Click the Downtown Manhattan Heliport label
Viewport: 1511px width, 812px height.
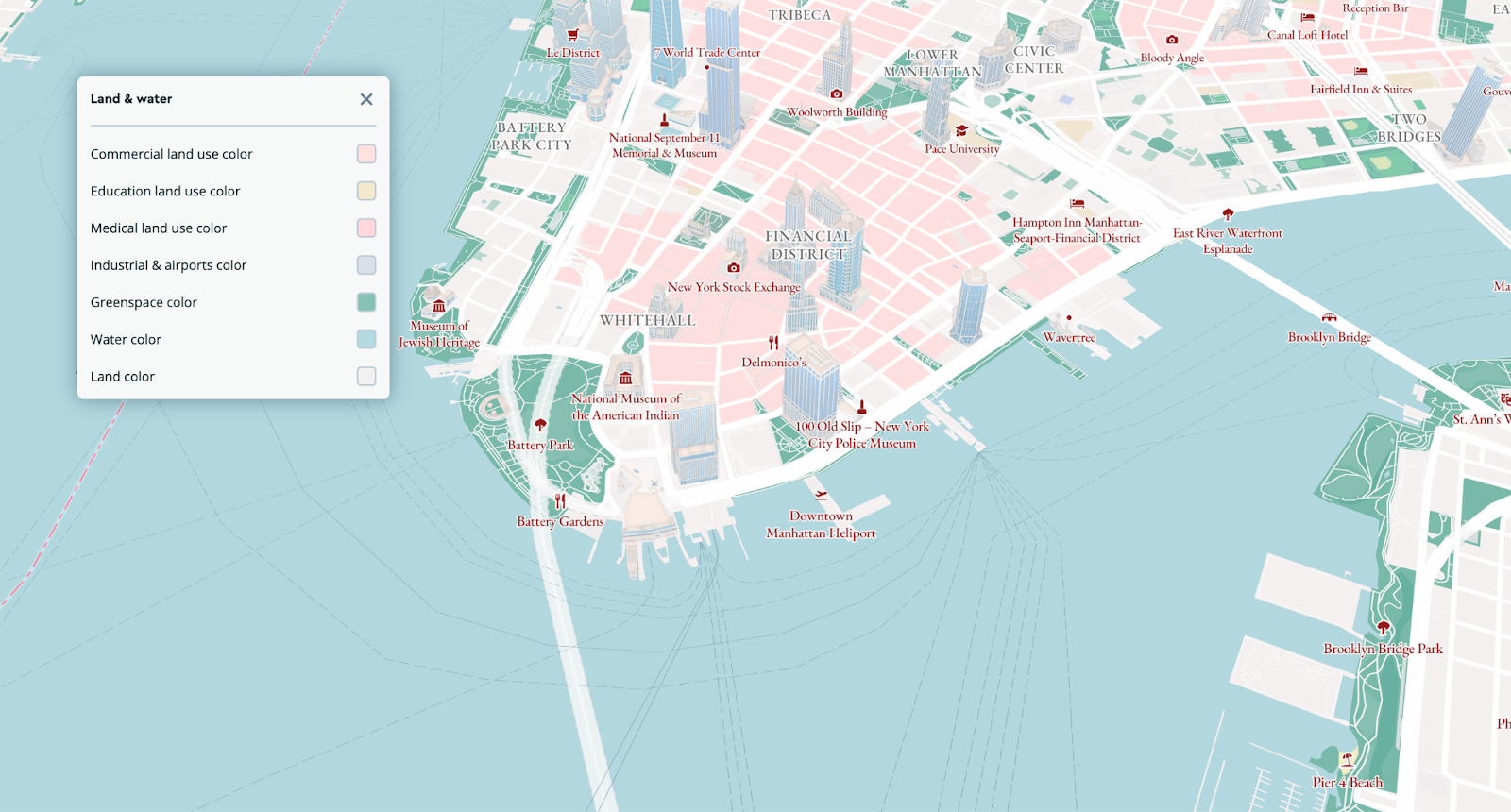click(x=821, y=525)
